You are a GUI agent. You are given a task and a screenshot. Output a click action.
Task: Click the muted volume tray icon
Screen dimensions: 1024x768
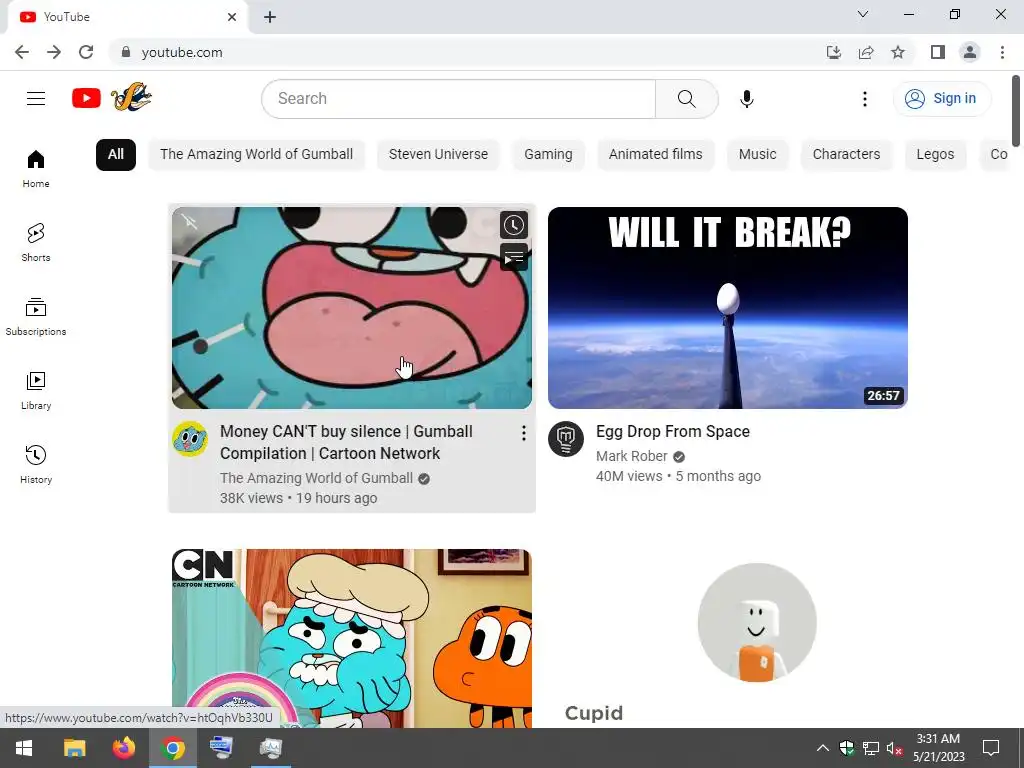895,748
